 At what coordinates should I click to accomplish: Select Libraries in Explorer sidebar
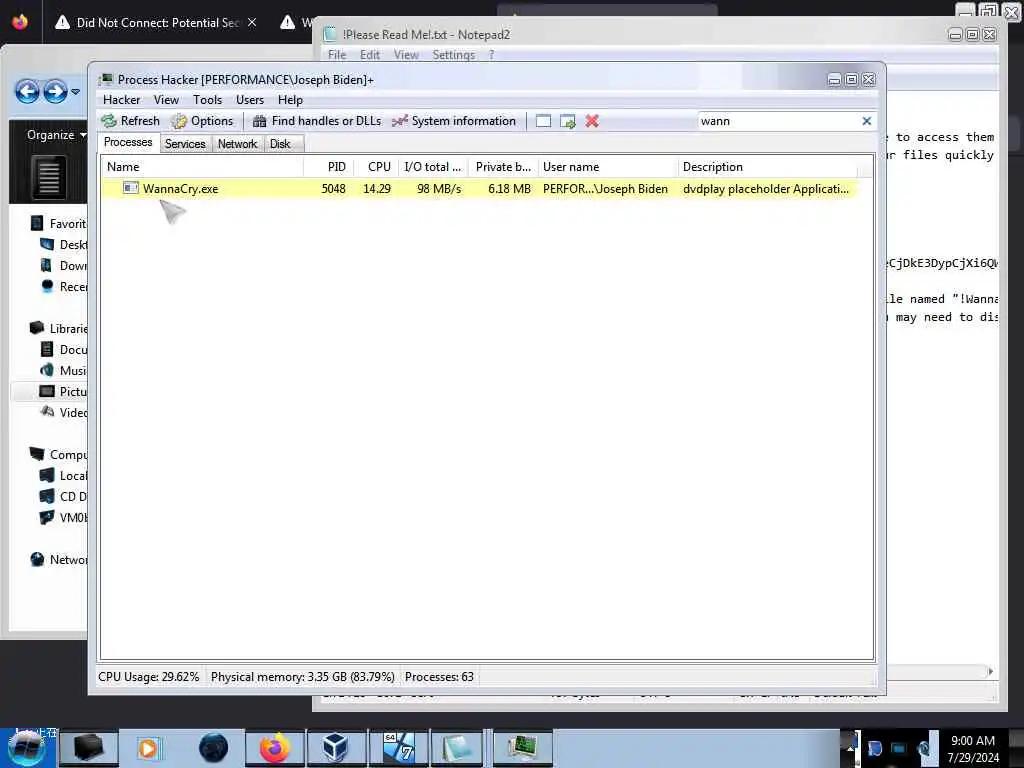tap(59, 328)
